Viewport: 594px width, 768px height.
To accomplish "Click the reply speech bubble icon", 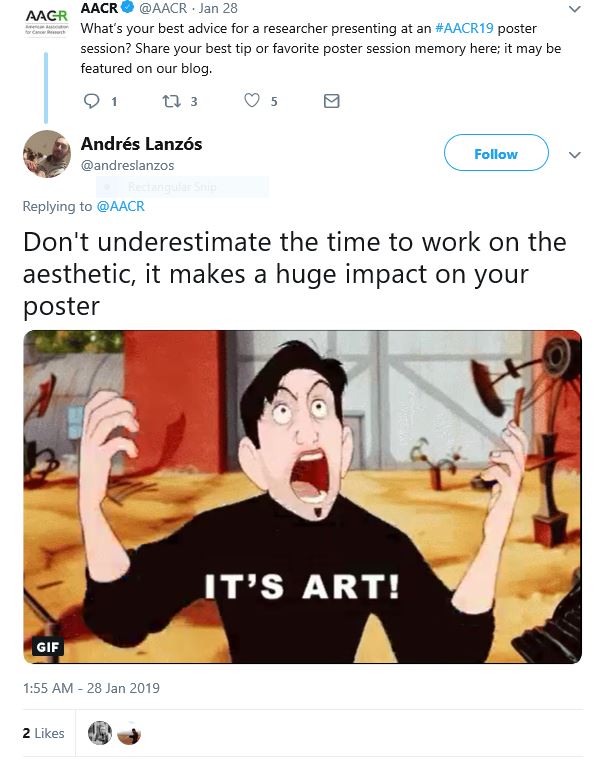I will coord(92,101).
